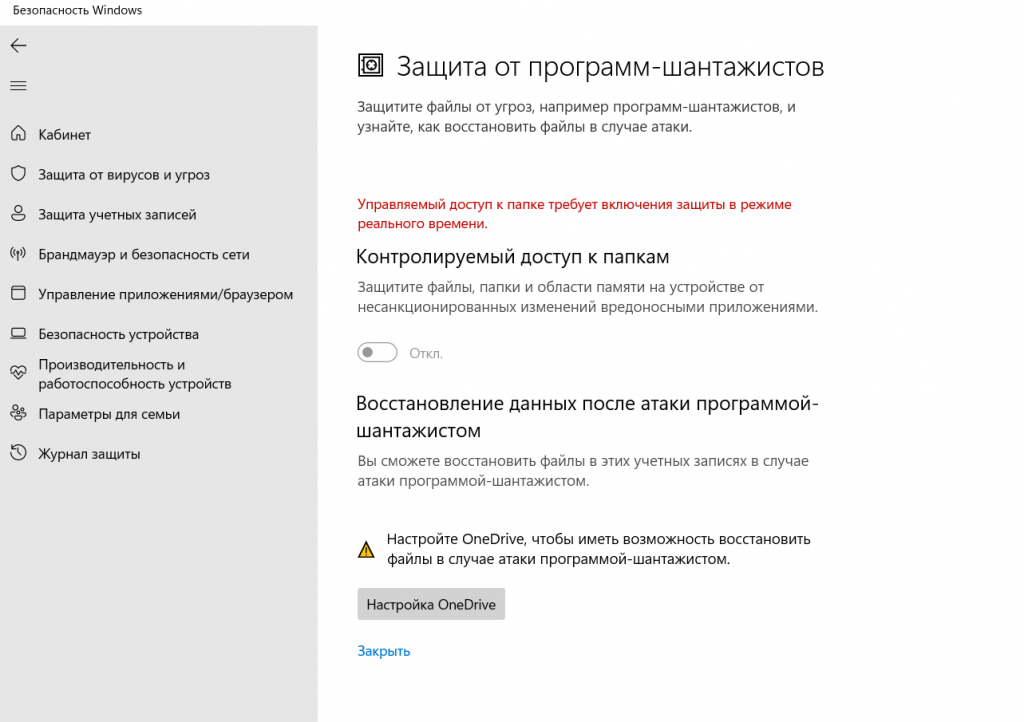Image resolution: width=1024 pixels, height=722 pixels.
Task: Click the shield icon for virus protection
Action: 18,174
